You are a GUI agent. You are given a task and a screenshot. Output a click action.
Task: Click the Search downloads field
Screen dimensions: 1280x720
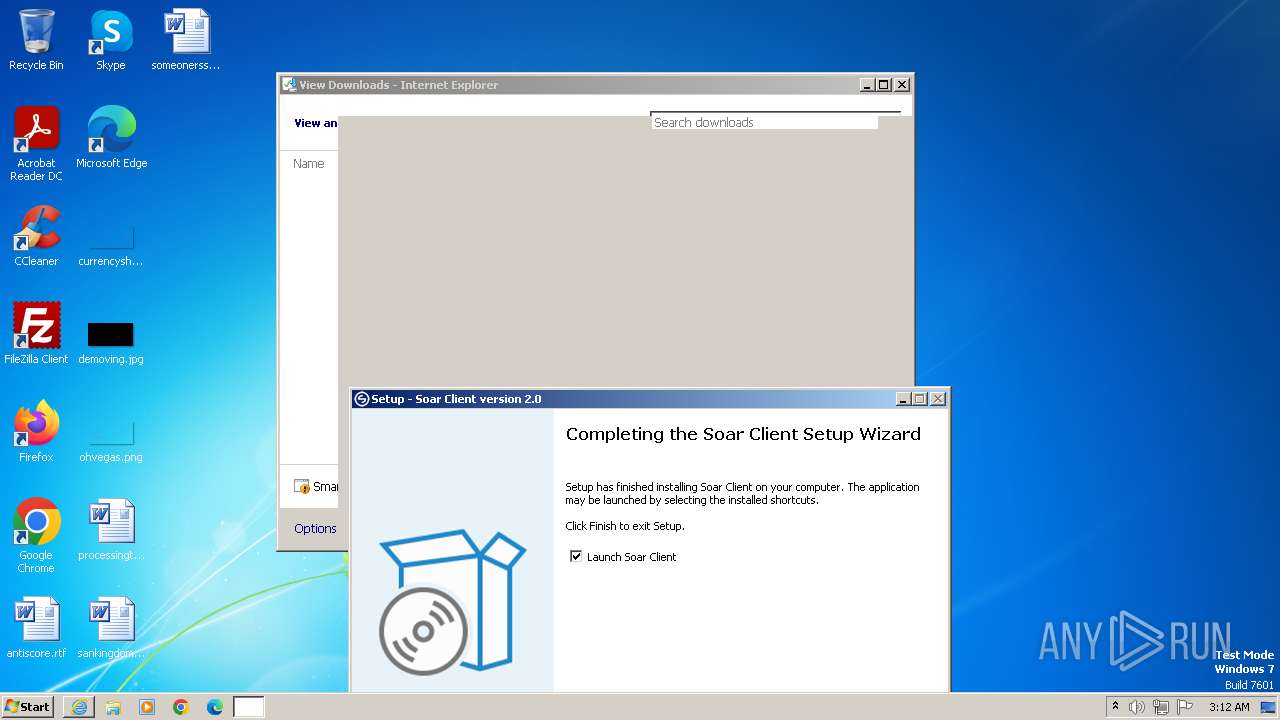click(765, 122)
